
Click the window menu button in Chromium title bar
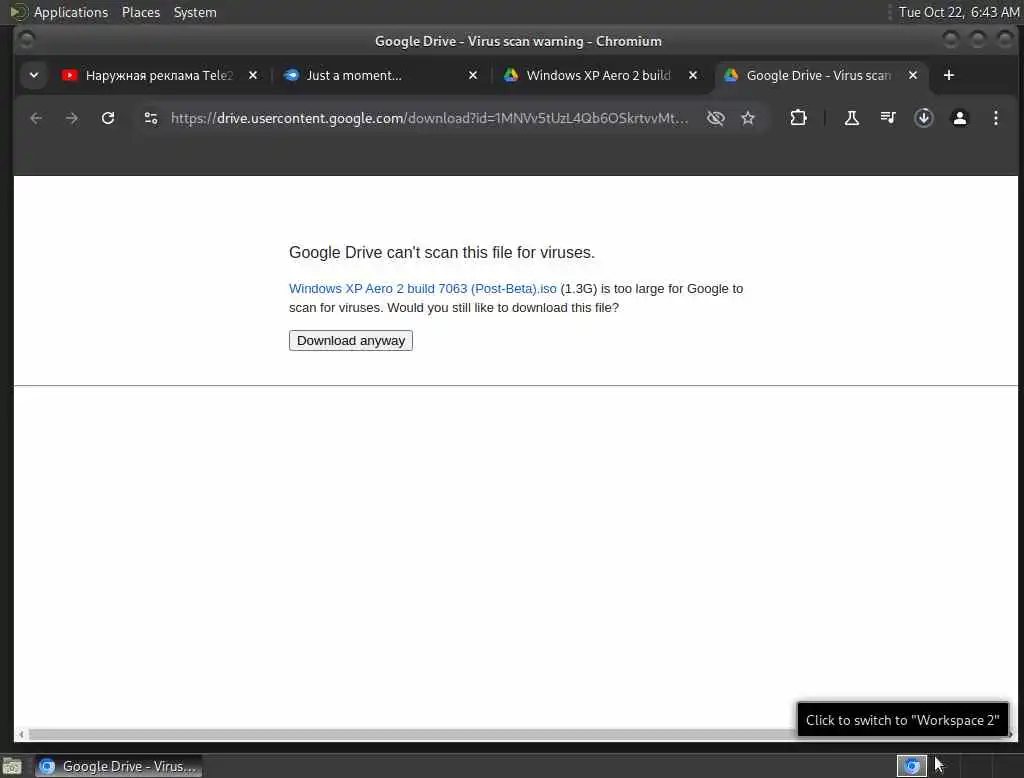point(26,41)
